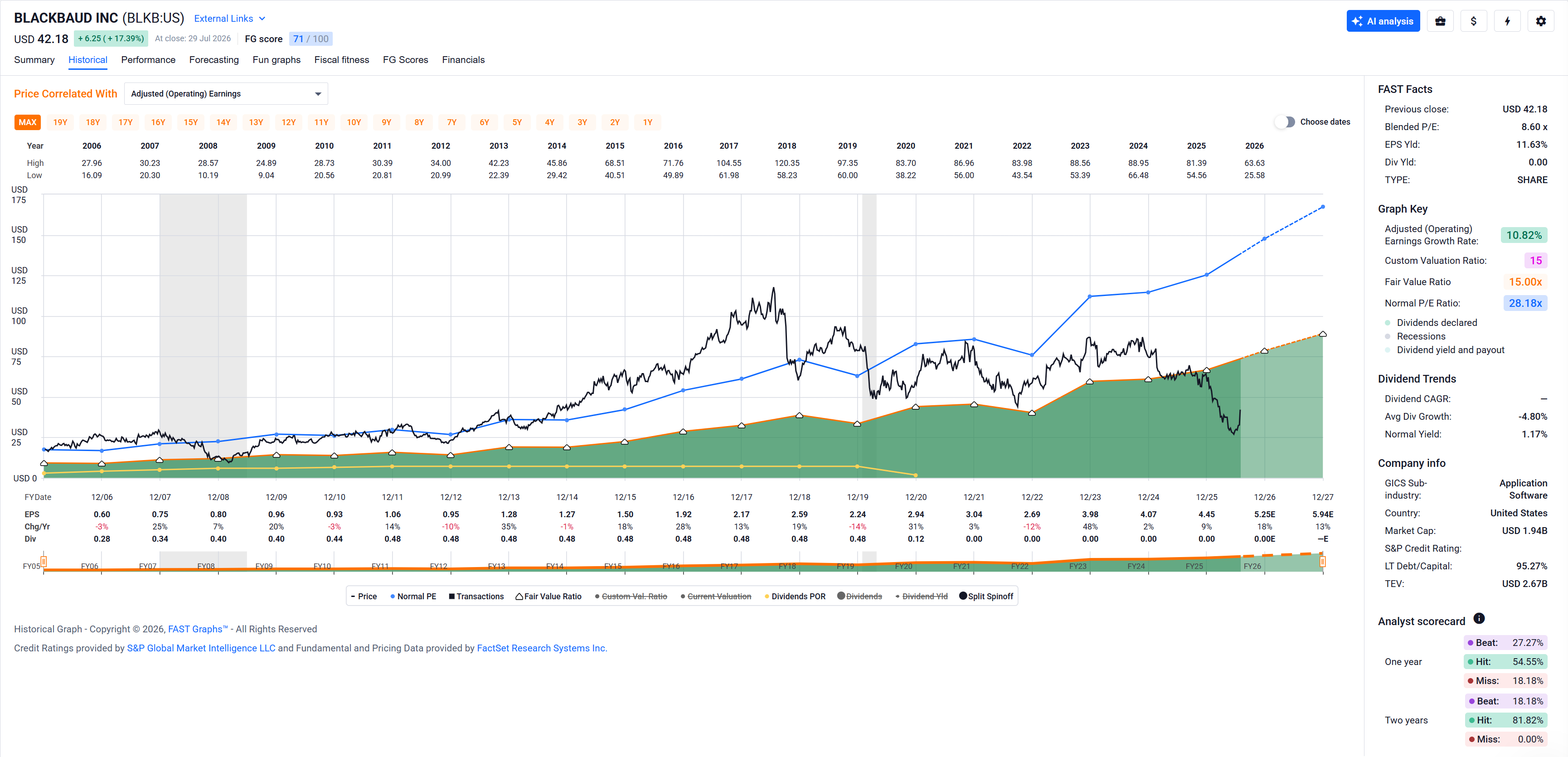The image size is (1568, 757).
Task: Click the Market Cap value USD 1.94B
Action: 1524,531
